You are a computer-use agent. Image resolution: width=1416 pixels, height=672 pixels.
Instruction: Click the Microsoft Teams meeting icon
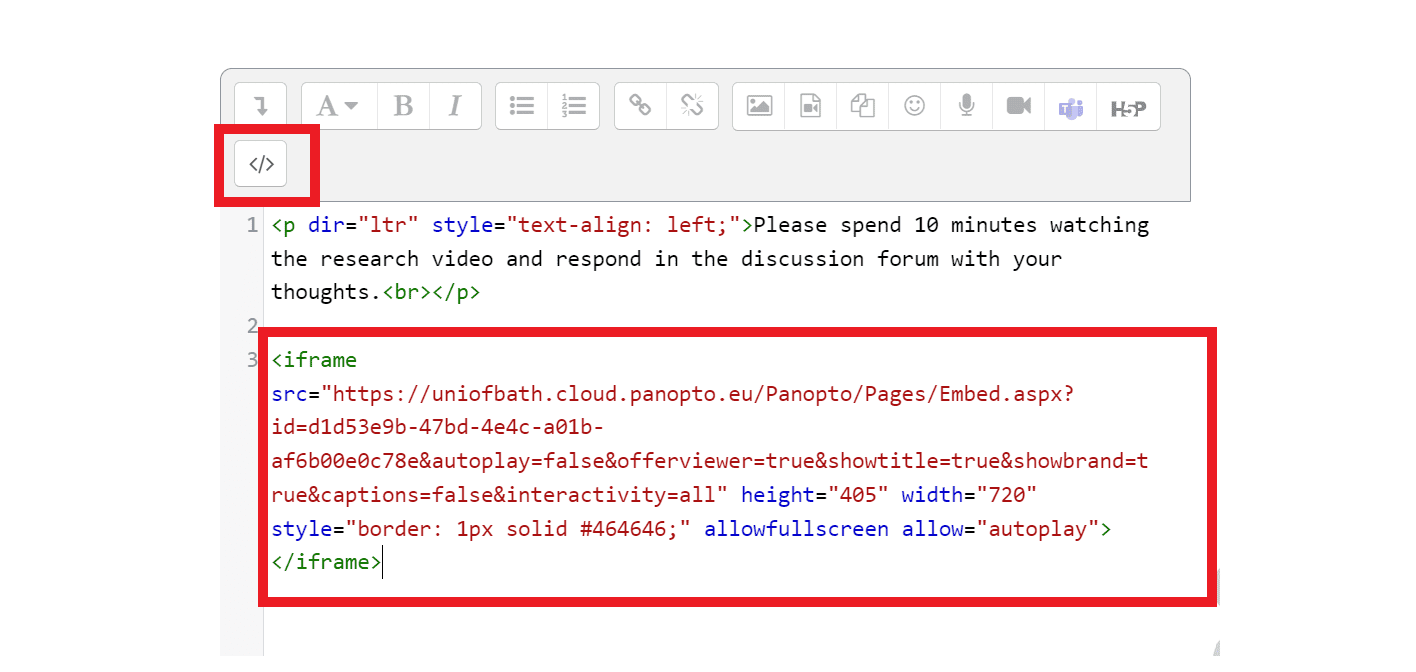click(1071, 106)
